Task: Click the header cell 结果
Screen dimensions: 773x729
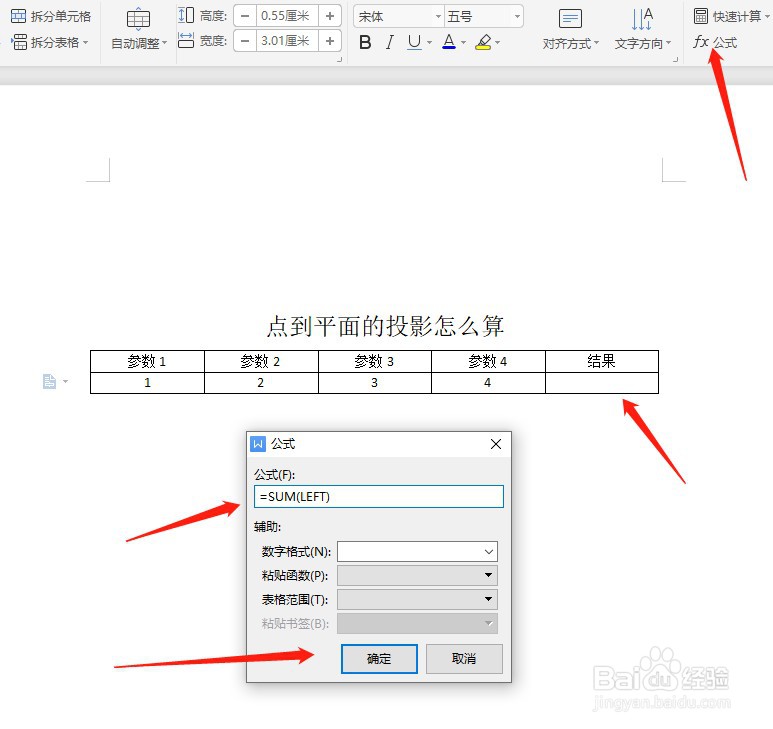Action: pos(601,361)
